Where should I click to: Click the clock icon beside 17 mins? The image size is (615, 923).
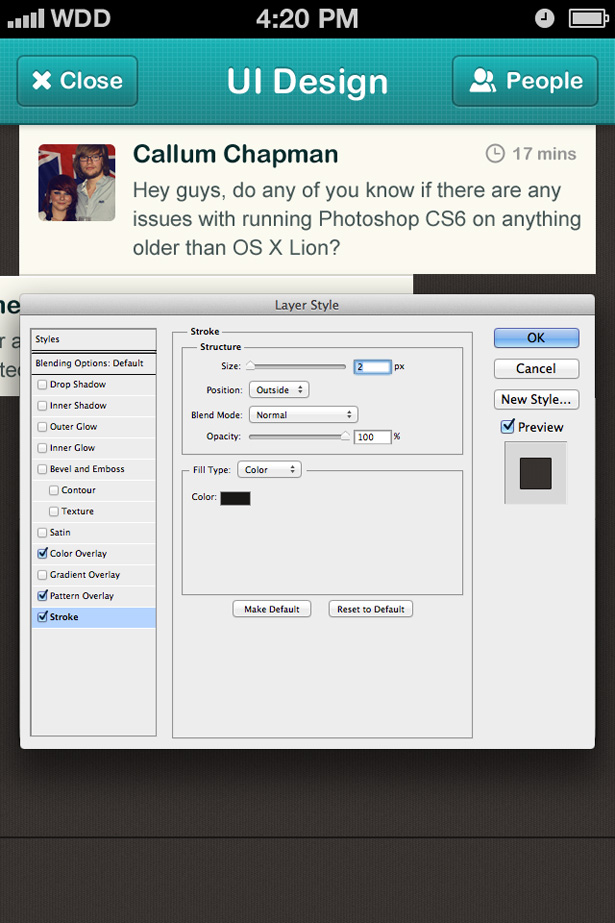click(495, 153)
